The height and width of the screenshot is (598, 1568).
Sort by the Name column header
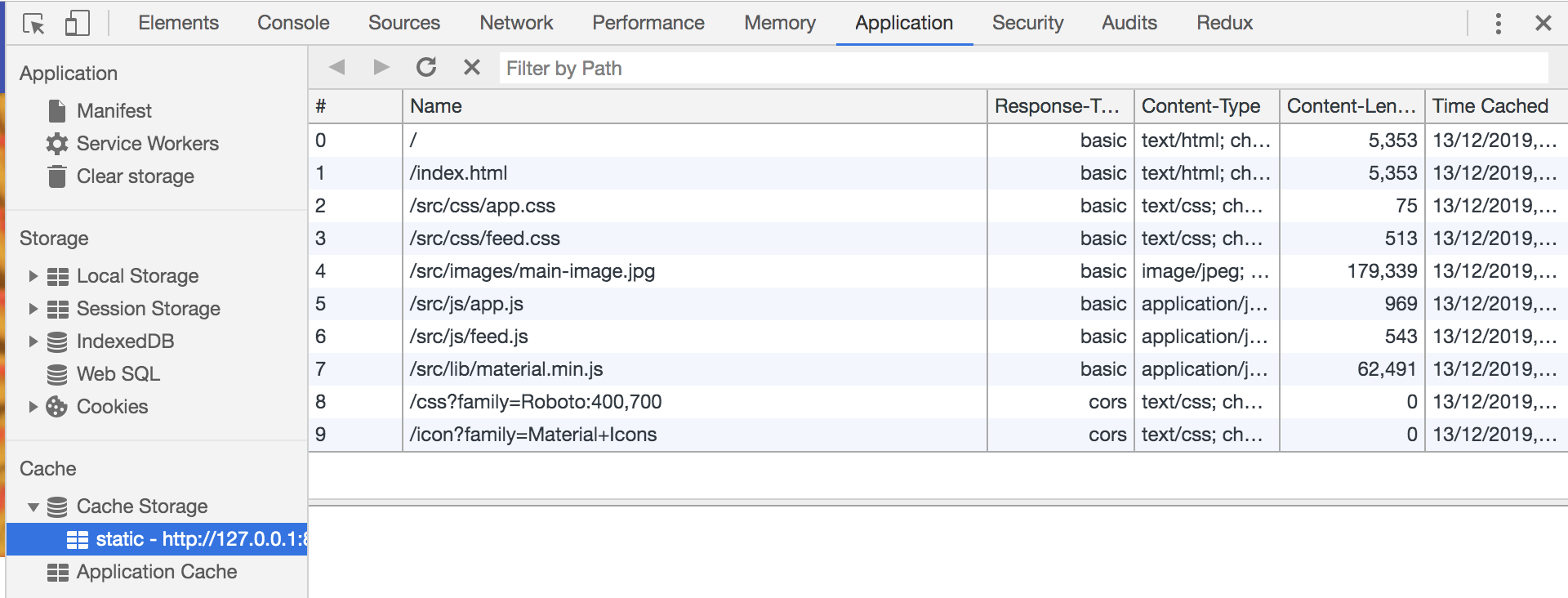click(x=436, y=106)
